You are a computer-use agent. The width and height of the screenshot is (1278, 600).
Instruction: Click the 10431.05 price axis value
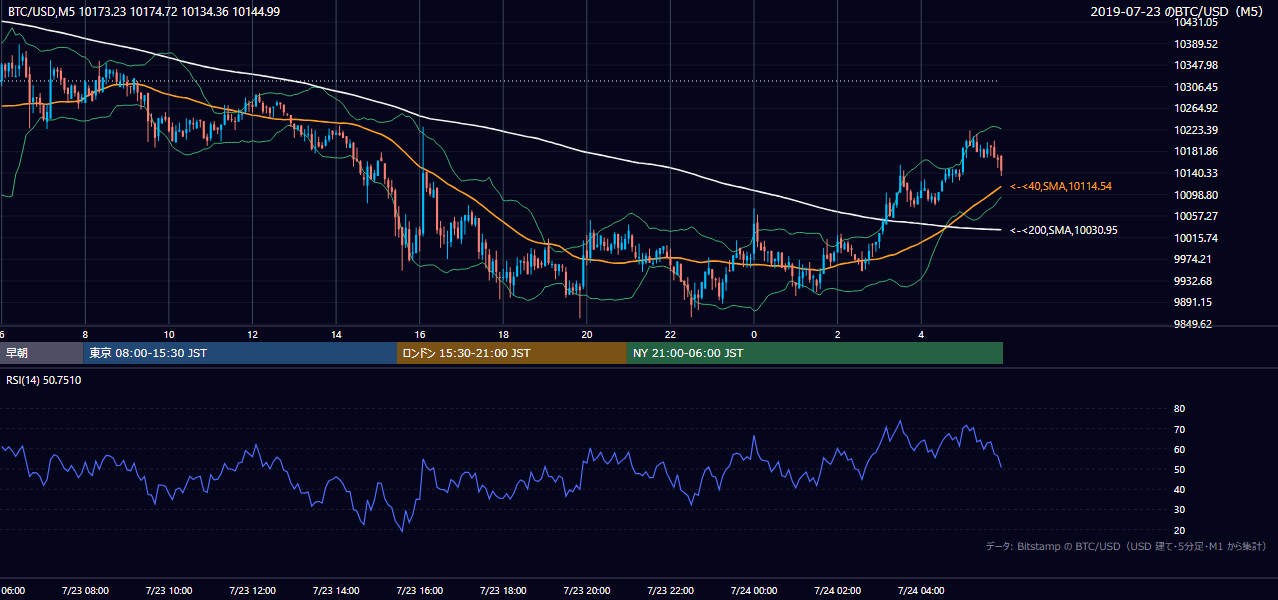pos(1195,22)
